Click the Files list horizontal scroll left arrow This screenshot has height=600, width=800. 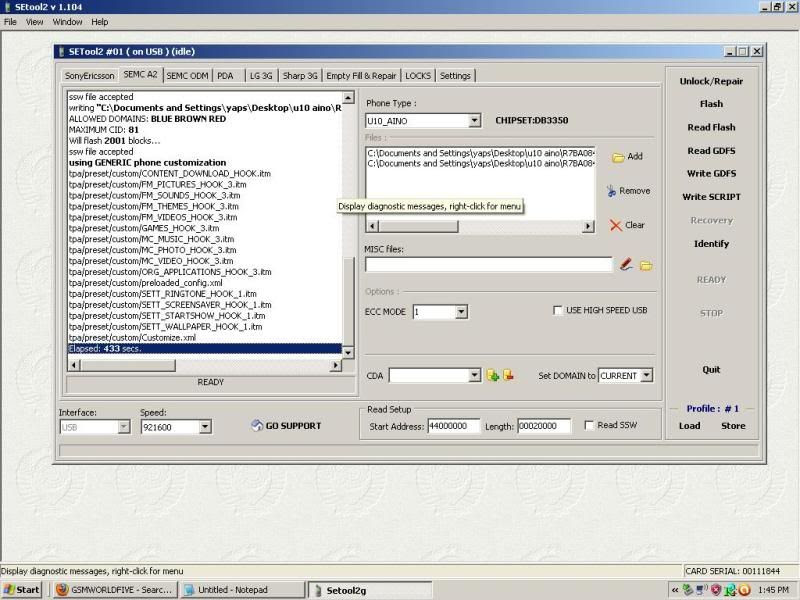point(372,226)
